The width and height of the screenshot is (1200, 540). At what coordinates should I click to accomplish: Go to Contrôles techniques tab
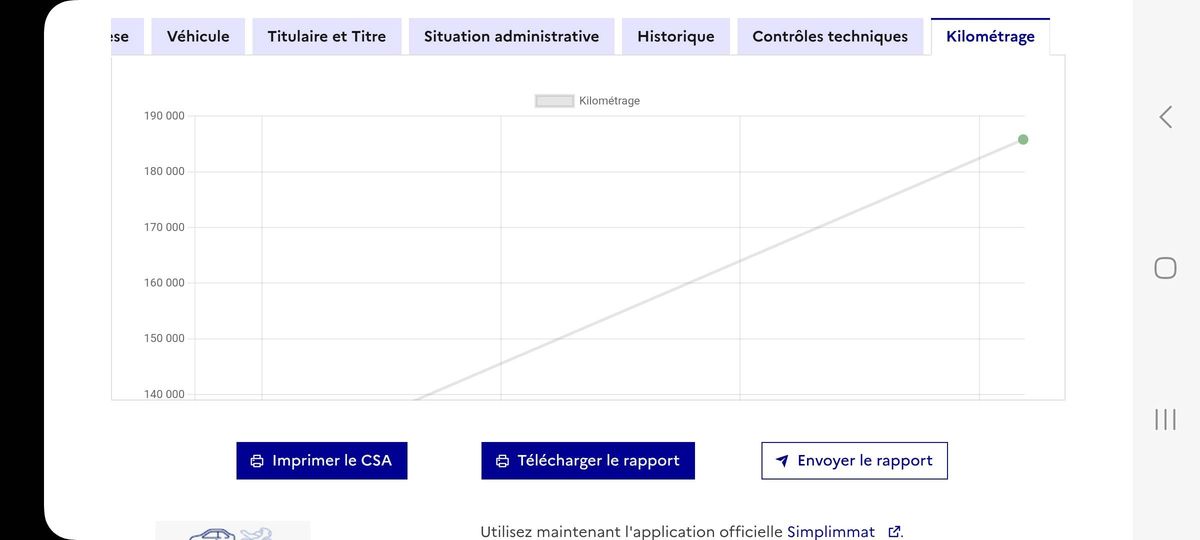(x=830, y=37)
